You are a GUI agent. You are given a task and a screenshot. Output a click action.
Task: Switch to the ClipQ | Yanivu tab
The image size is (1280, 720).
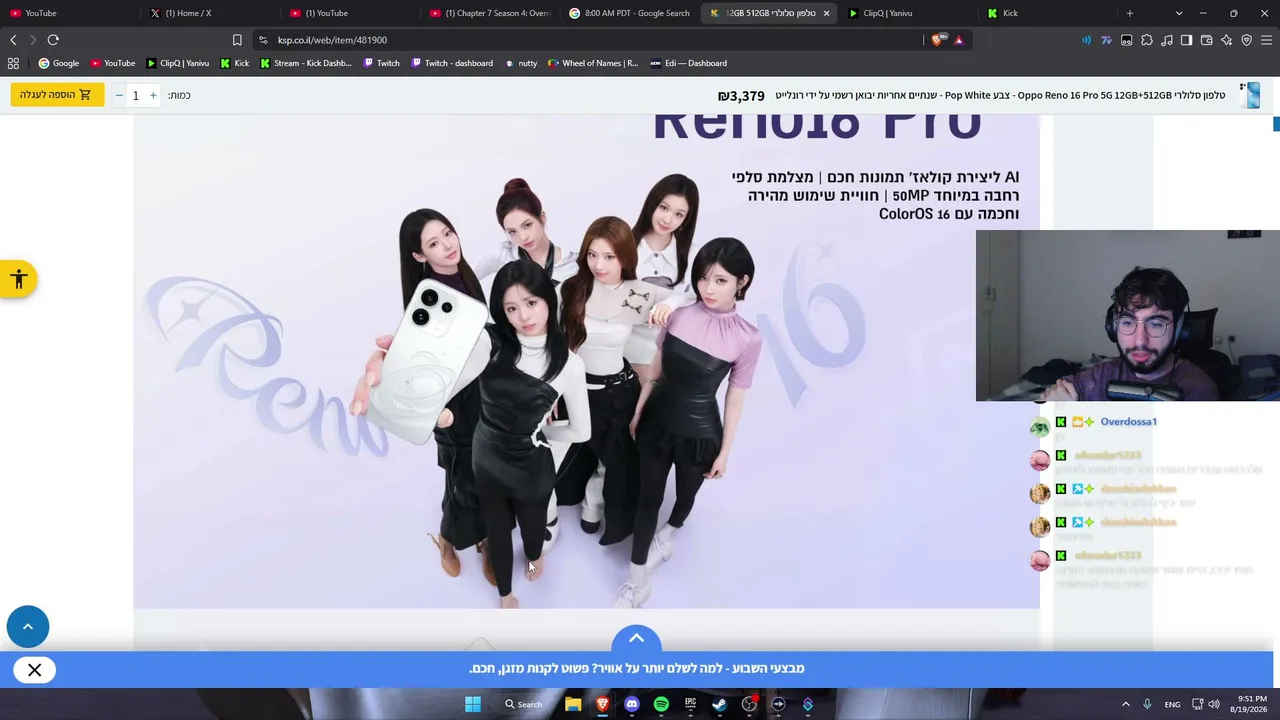pyautogui.click(x=910, y=13)
